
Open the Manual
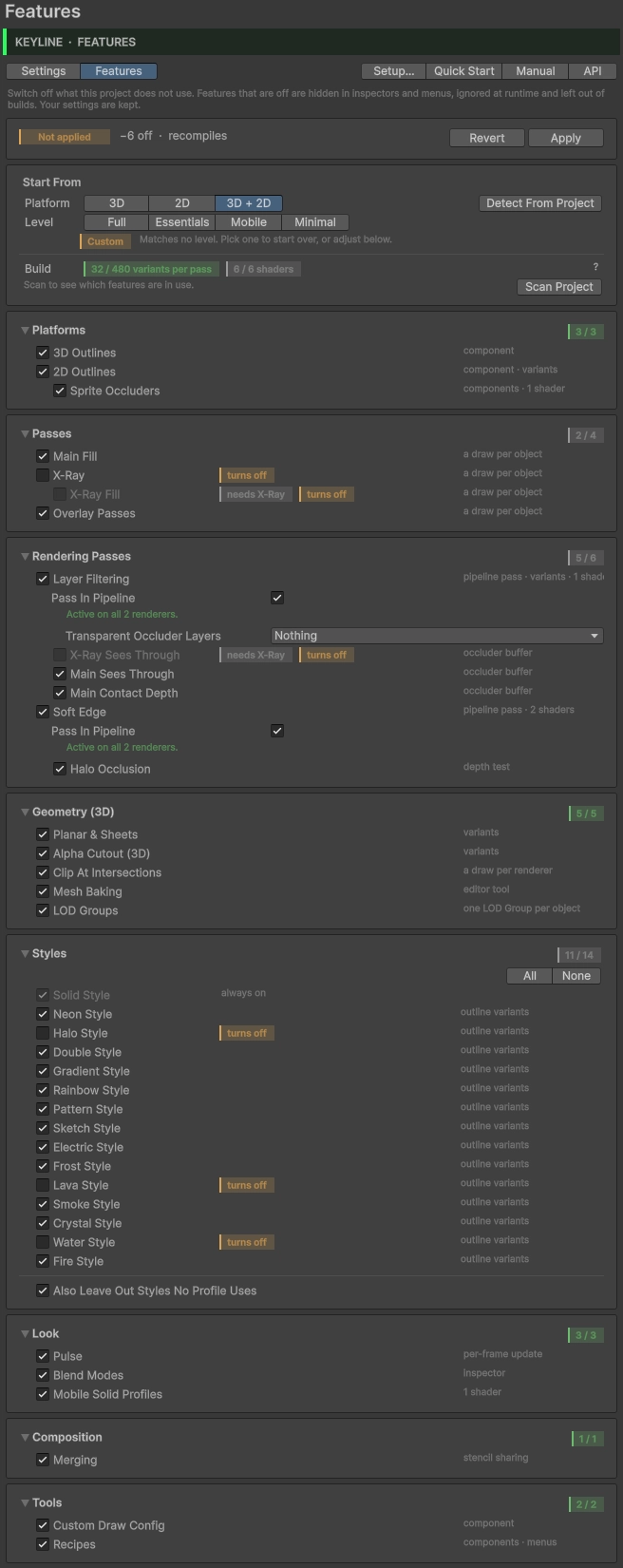(x=536, y=71)
